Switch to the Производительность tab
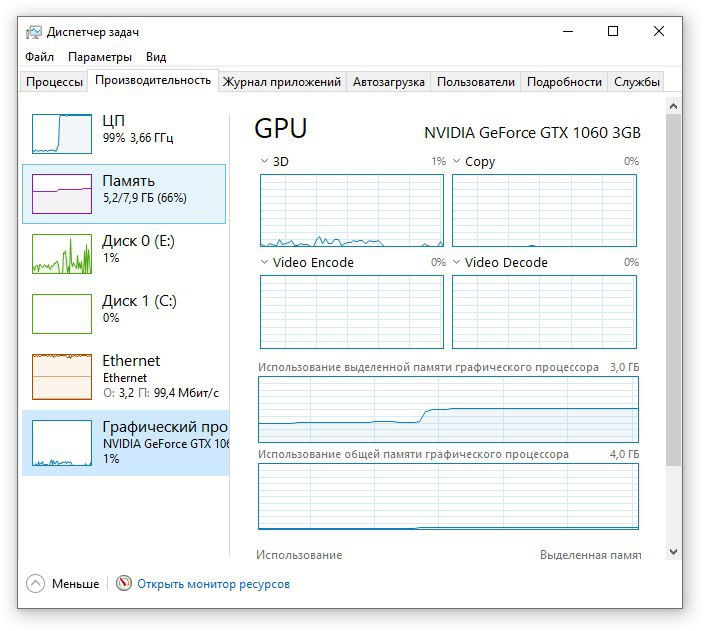704x631 pixels. [x=153, y=80]
